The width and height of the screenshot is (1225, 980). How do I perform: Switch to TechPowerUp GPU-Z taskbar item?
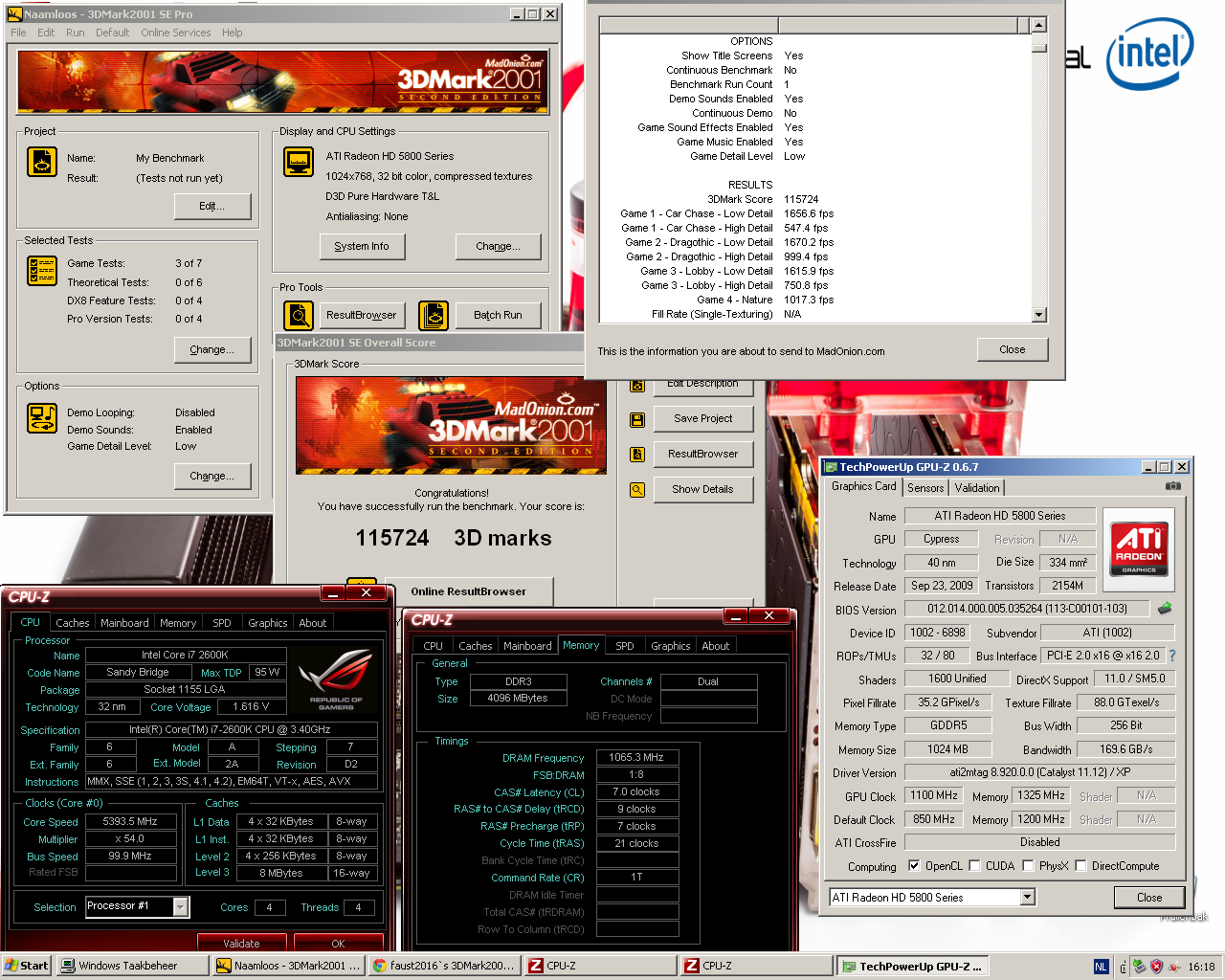click(x=912, y=966)
